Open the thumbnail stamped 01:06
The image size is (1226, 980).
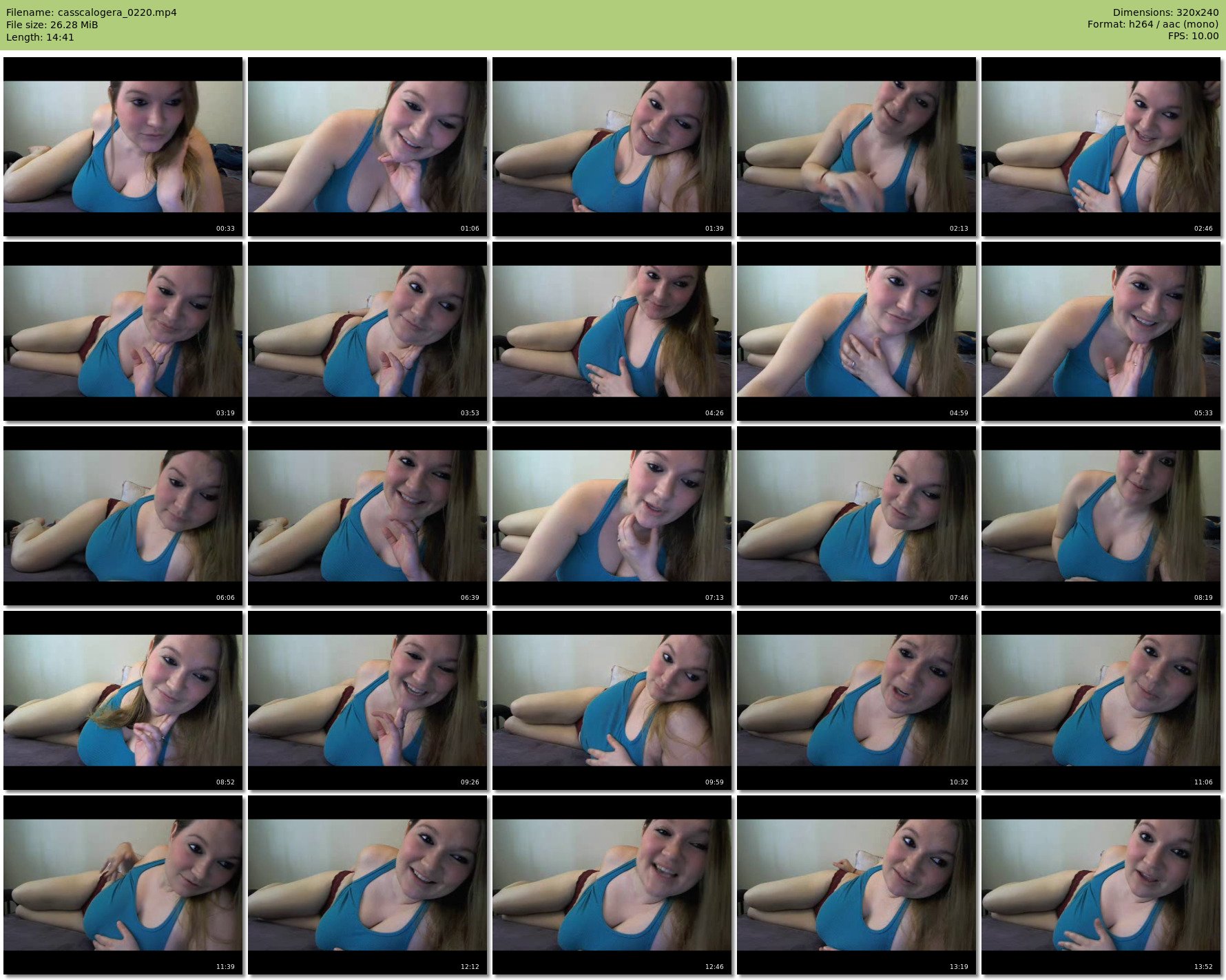(x=368, y=147)
